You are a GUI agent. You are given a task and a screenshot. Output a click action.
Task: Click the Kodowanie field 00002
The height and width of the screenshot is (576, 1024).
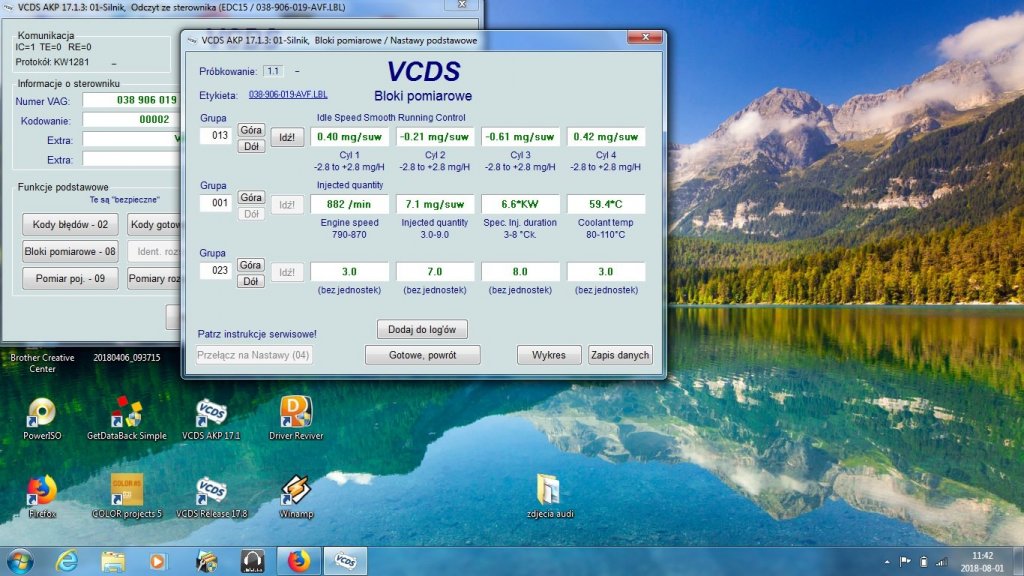point(131,120)
